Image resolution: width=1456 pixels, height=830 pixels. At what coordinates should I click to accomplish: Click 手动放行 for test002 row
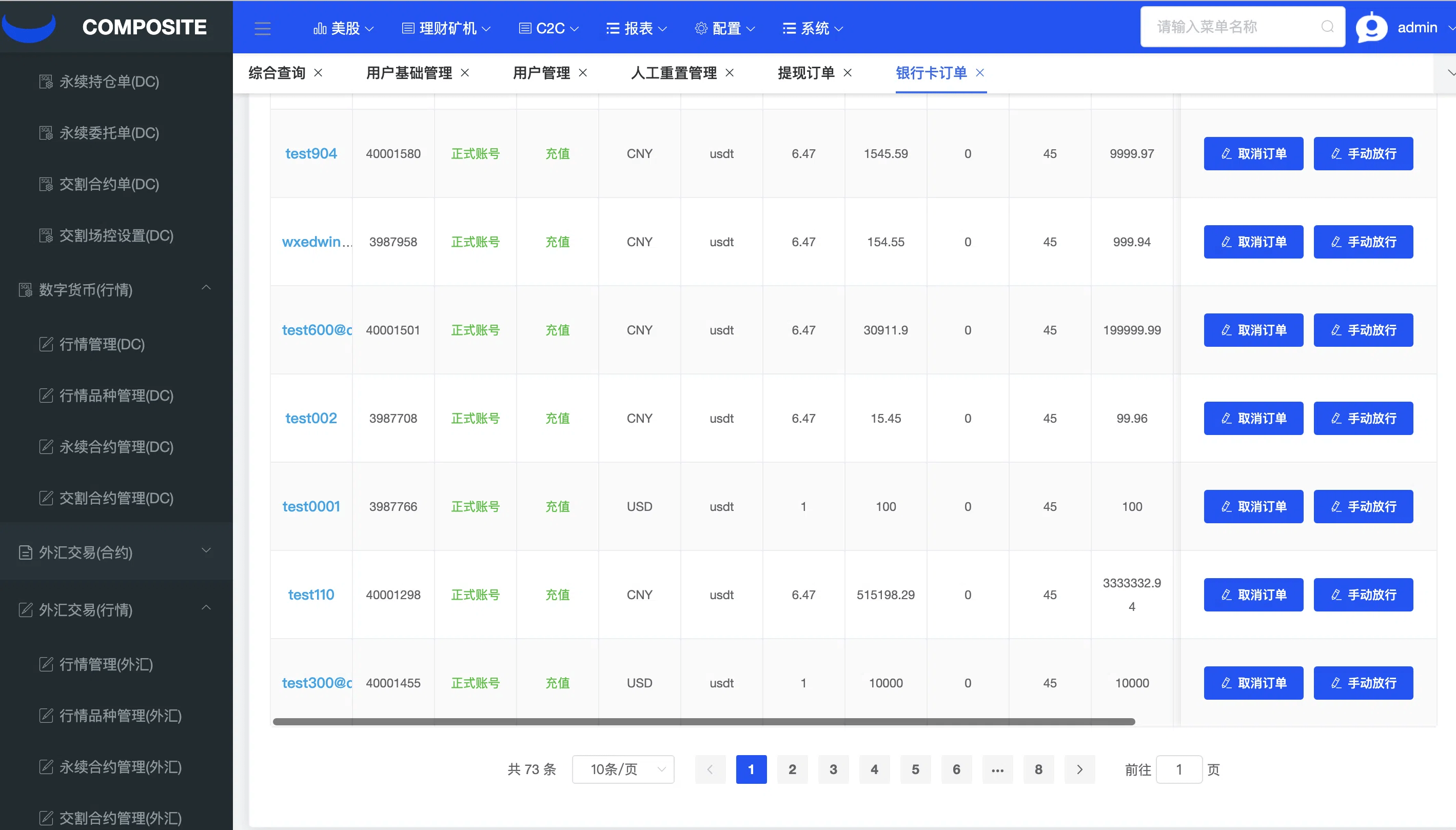pos(1363,418)
